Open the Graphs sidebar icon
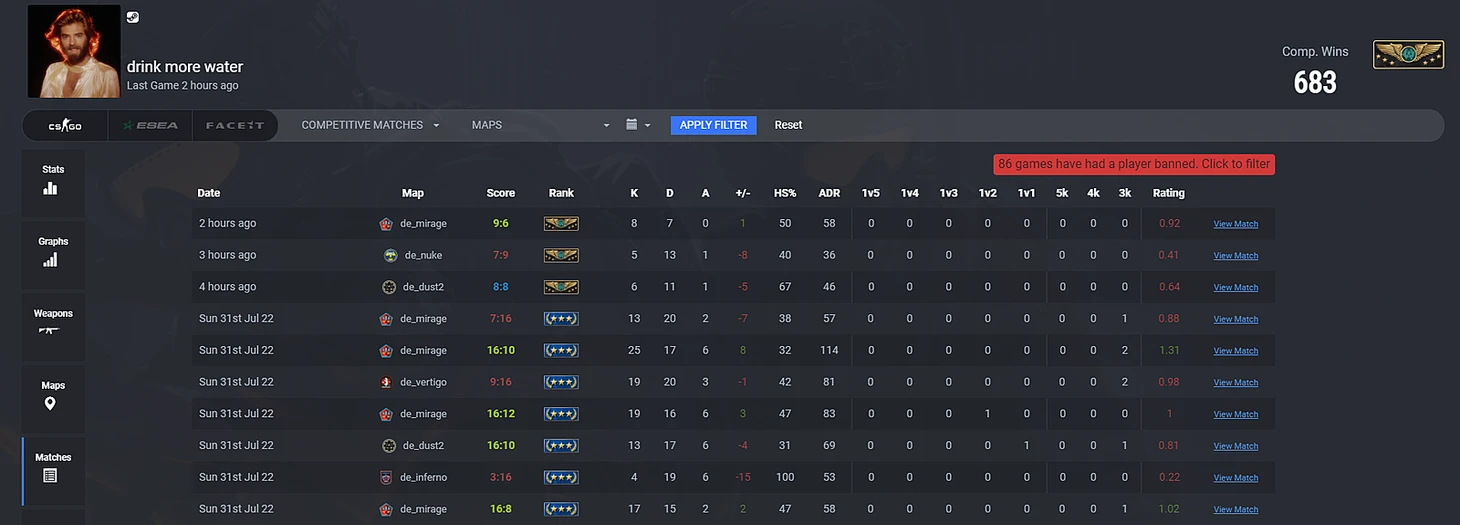 point(50,259)
